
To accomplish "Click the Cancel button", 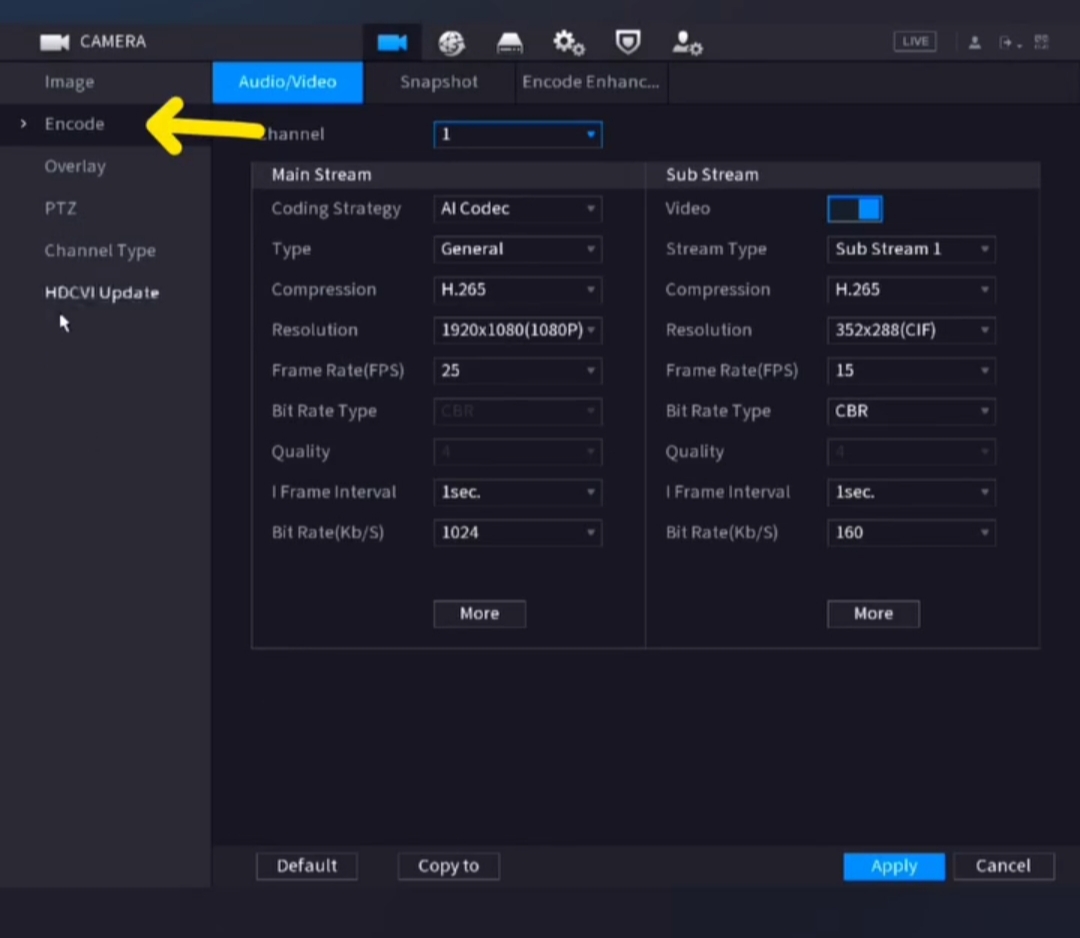I will pyautogui.click(x=1004, y=866).
